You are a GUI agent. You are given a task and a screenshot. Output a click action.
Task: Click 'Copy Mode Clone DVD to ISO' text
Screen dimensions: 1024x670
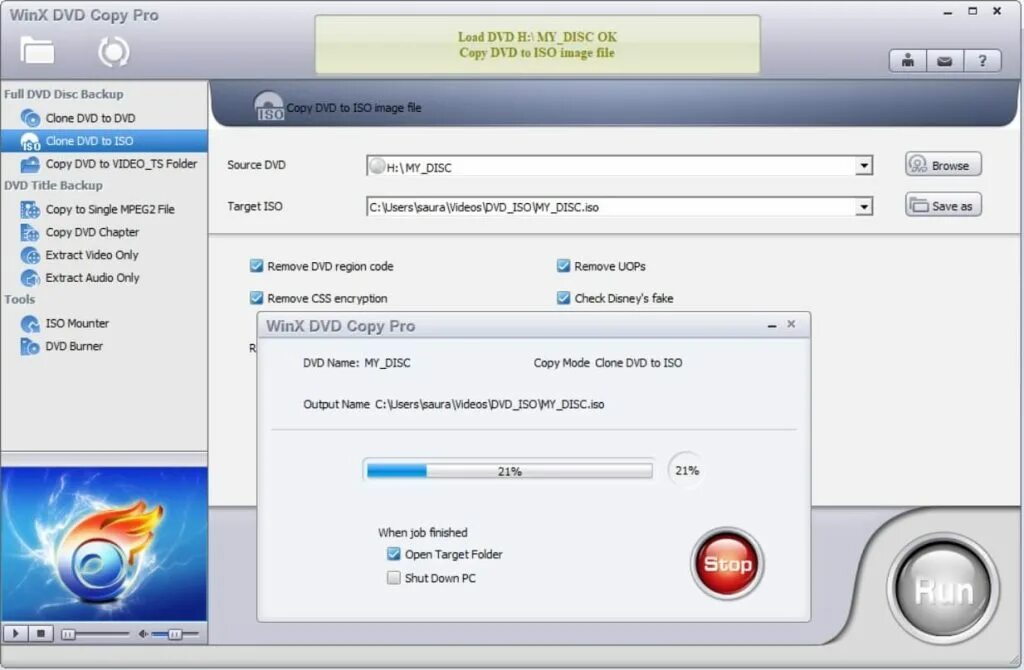click(x=607, y=362)
